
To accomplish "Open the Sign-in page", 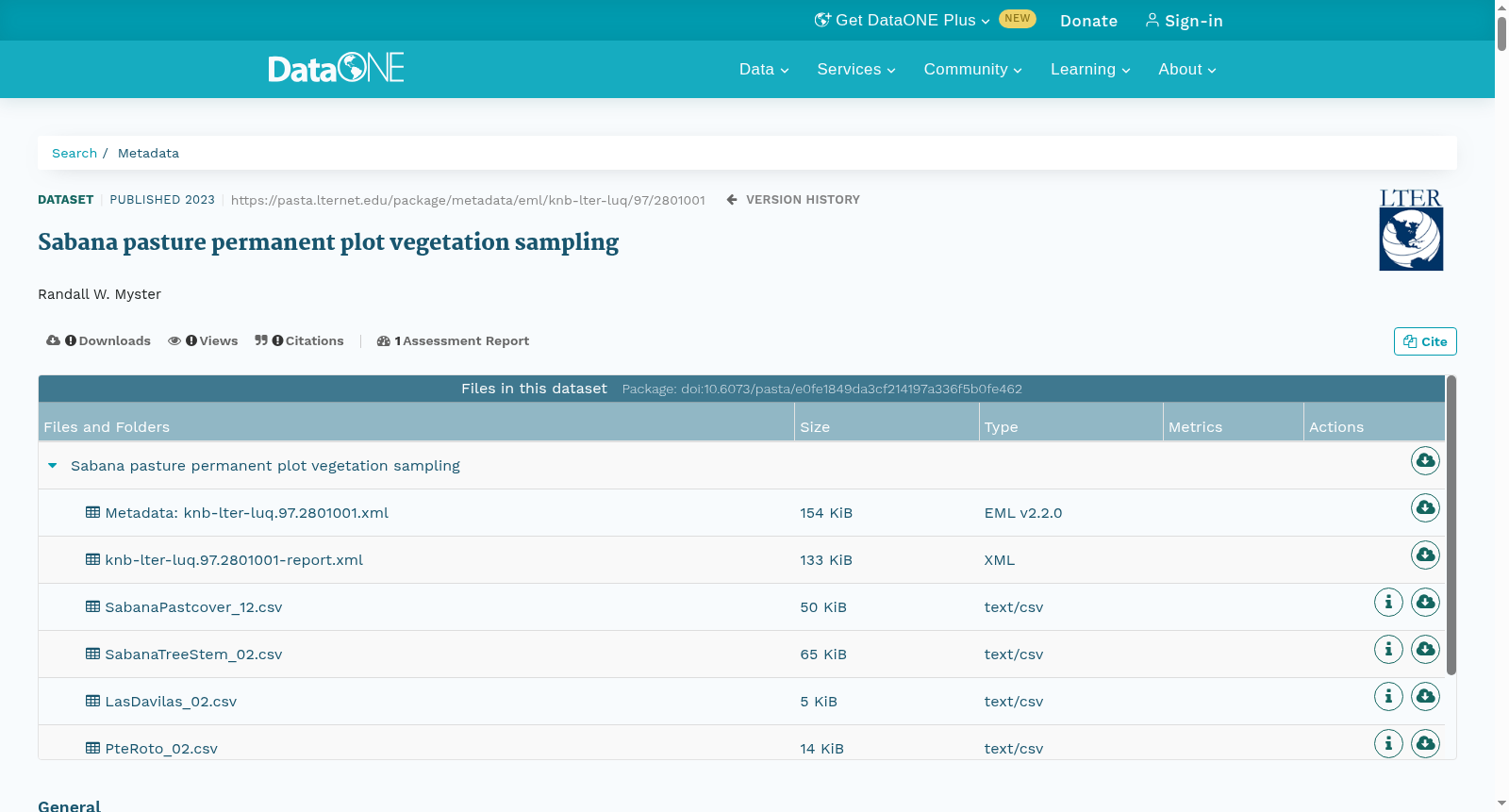I will pyautogui.click(x=1184, y=21).
